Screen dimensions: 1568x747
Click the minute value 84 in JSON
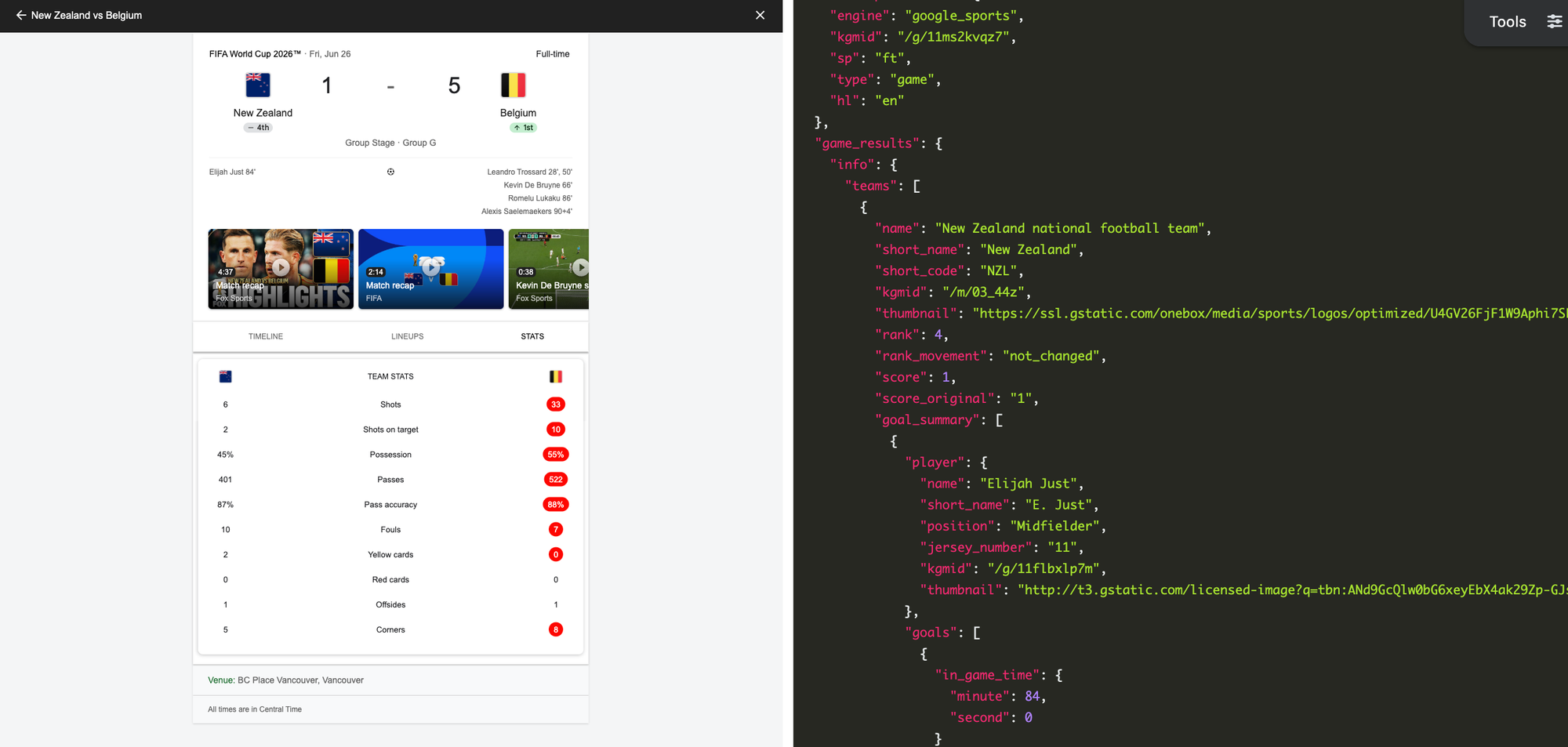coord(1032,697)
